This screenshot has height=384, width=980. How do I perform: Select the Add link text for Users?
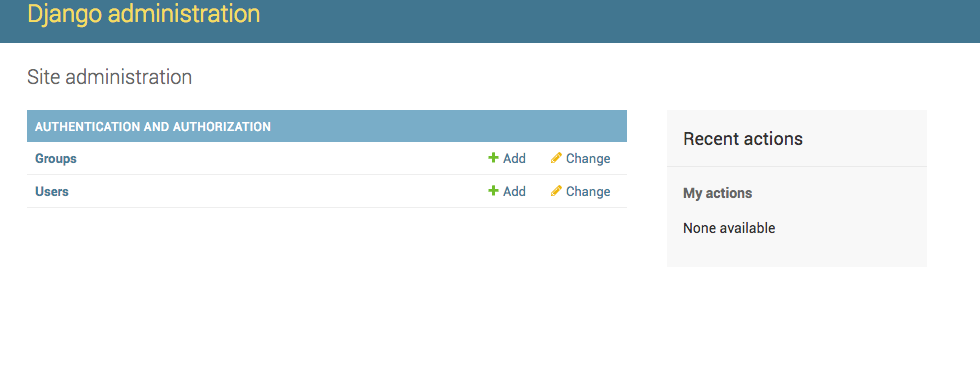pos(514,191)
